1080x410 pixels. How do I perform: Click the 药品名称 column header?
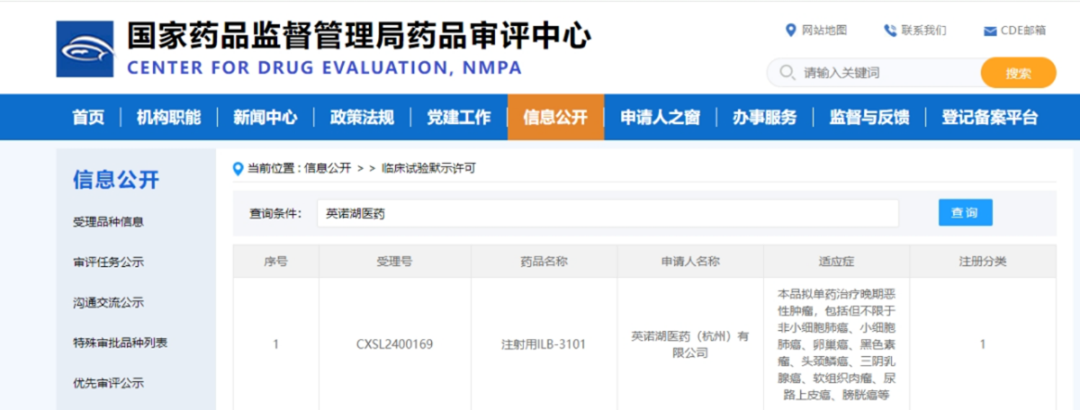[544, 261]
